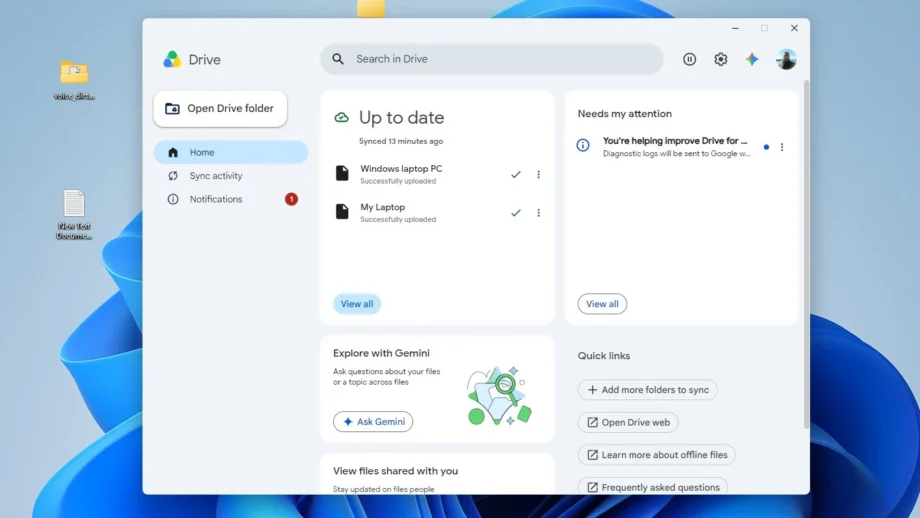Click View files shared with you heading

[395, 471]
